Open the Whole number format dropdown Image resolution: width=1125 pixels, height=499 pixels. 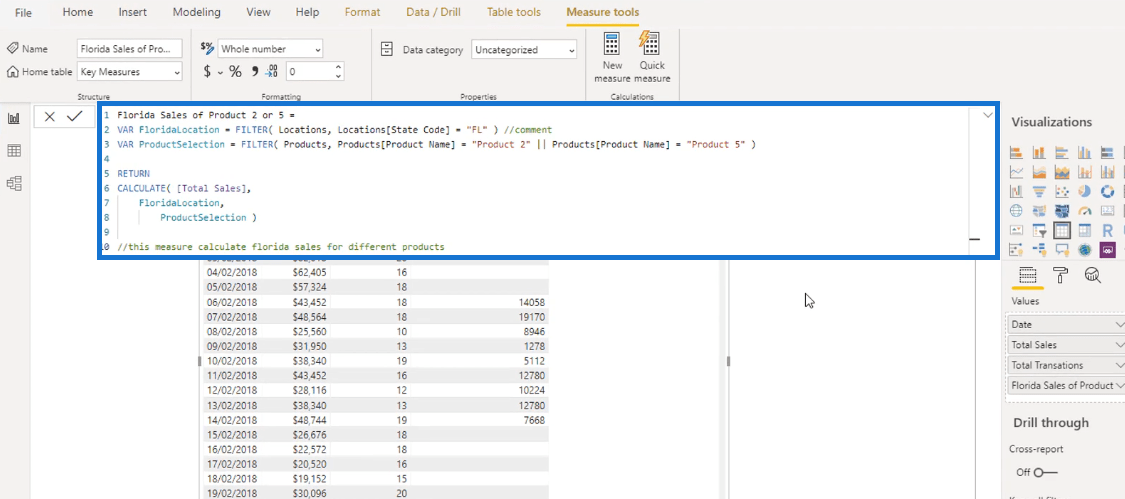pos(270,49)
